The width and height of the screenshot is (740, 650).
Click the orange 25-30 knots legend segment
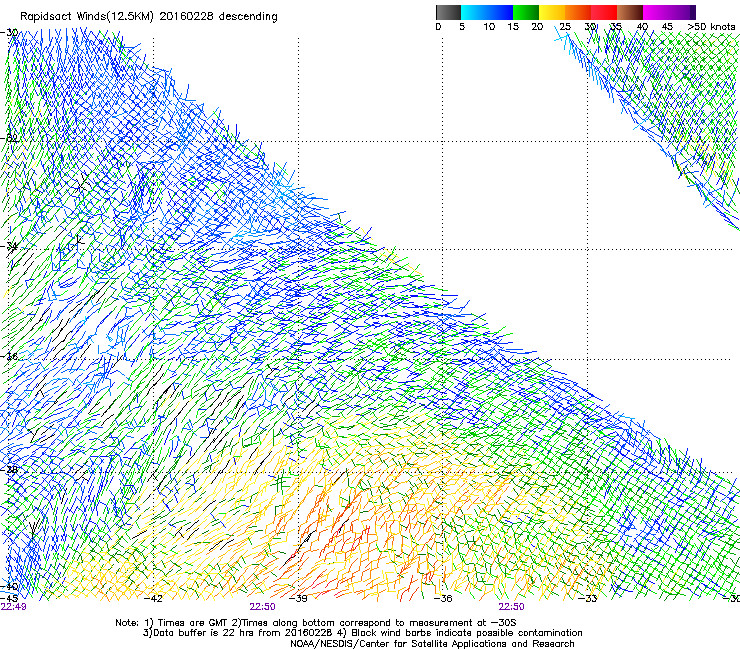(578, 12)
